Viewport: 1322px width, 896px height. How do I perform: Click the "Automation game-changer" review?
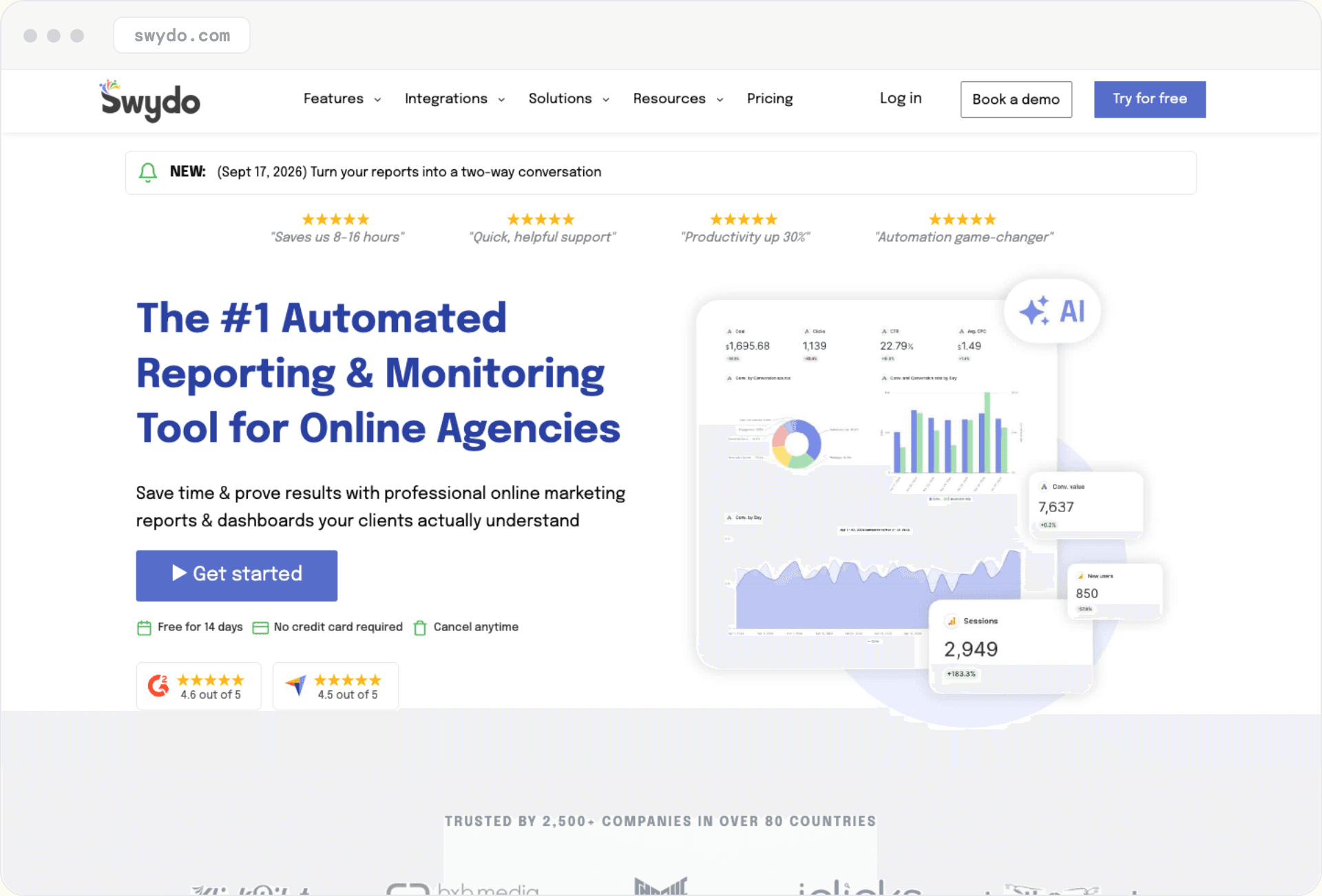[964, 228]
